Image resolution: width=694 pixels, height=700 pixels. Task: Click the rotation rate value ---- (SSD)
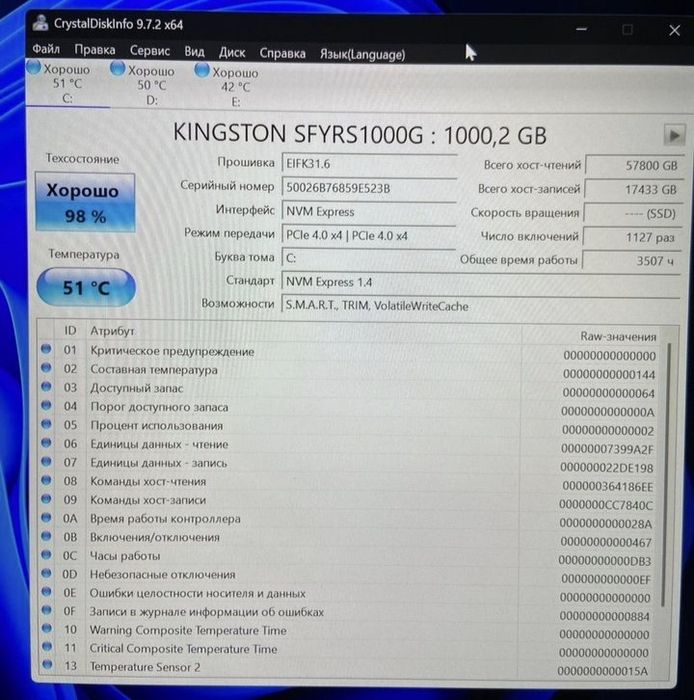632,214
